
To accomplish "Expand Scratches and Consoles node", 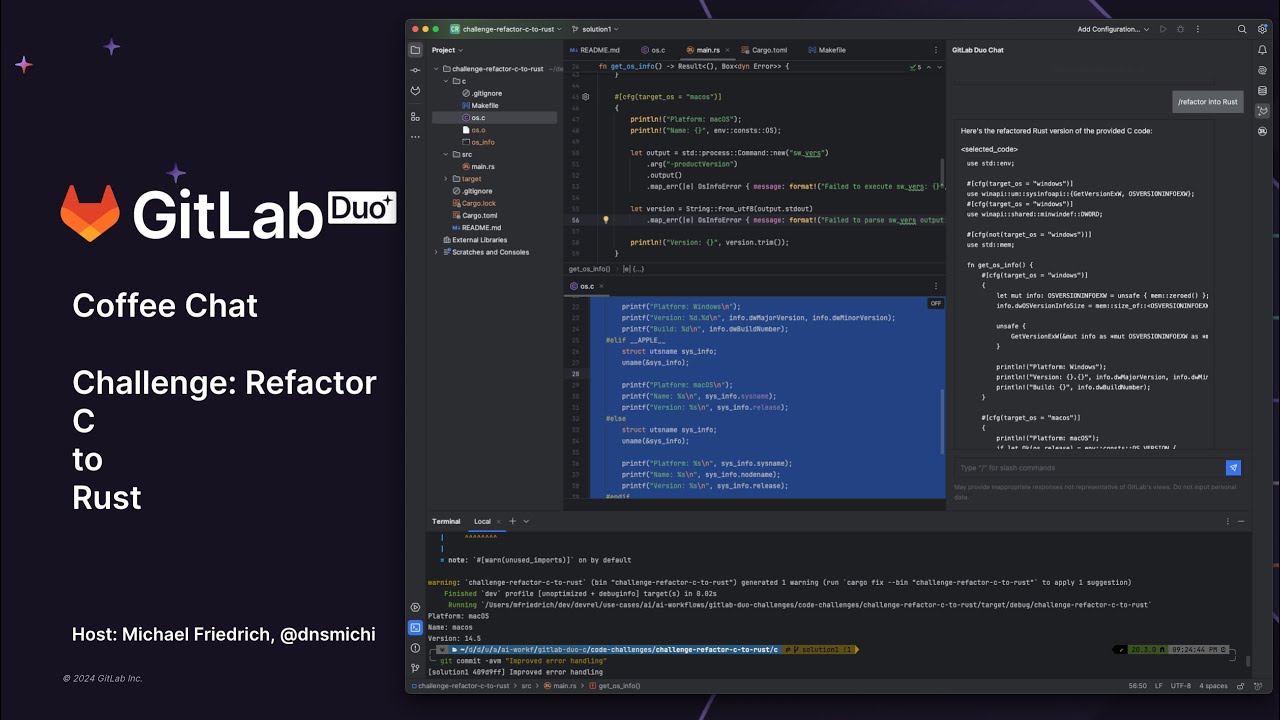I will coord(436,252).
